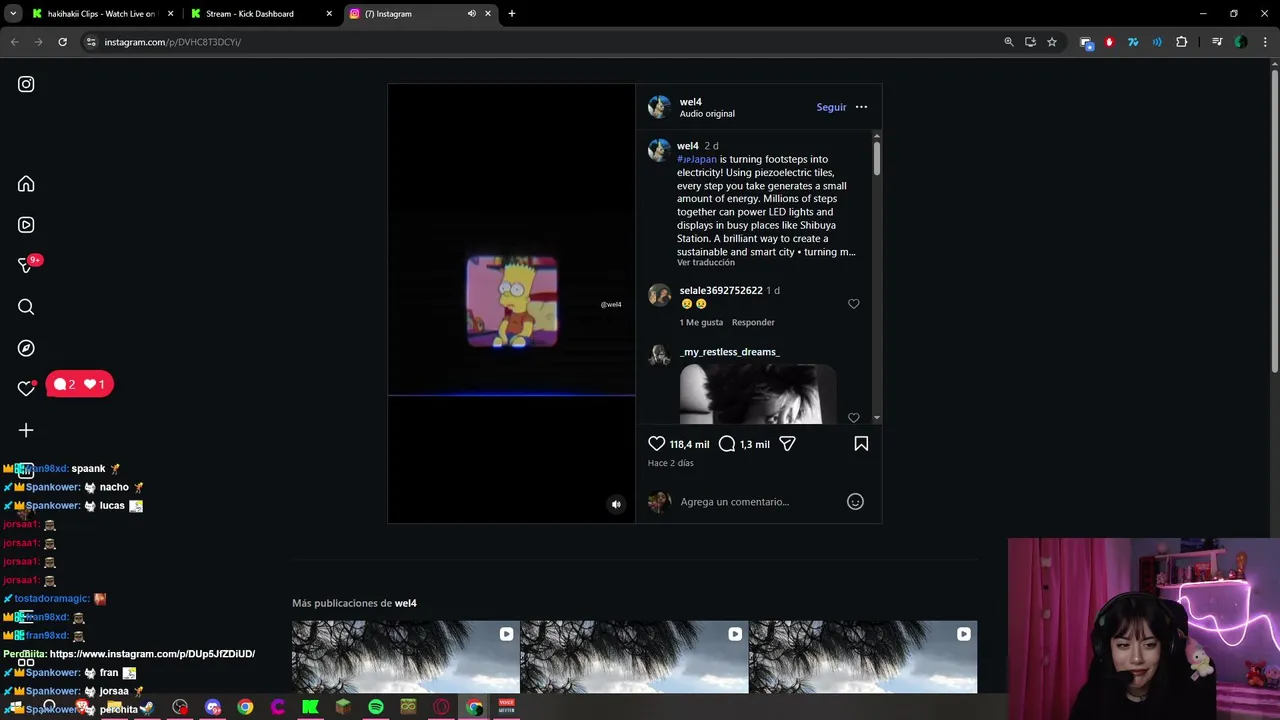Open second thumbnail under Más publicaciones
The height and width of the screenshot is (720, 1280).
[634, 657]
